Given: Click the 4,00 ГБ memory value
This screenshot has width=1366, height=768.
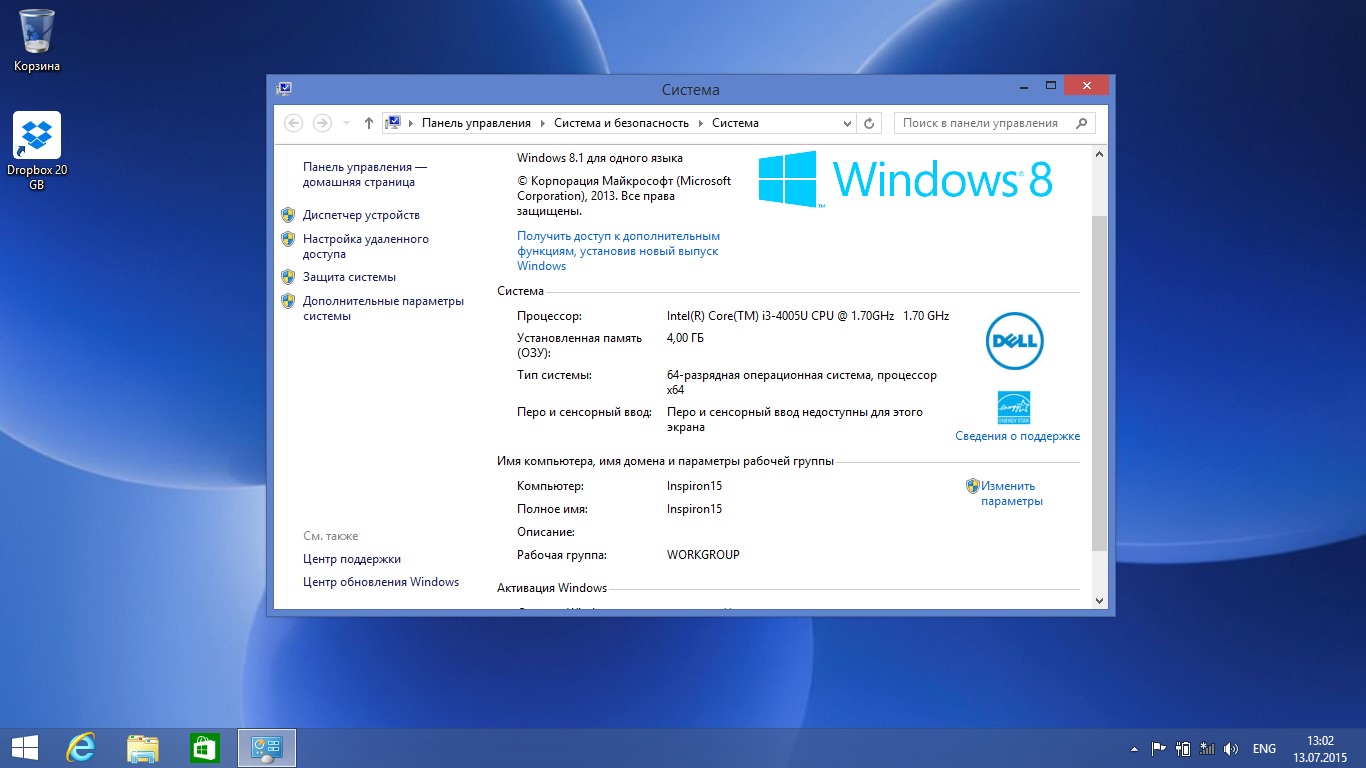Looking at the screenshot, I should tap(685, 339).
